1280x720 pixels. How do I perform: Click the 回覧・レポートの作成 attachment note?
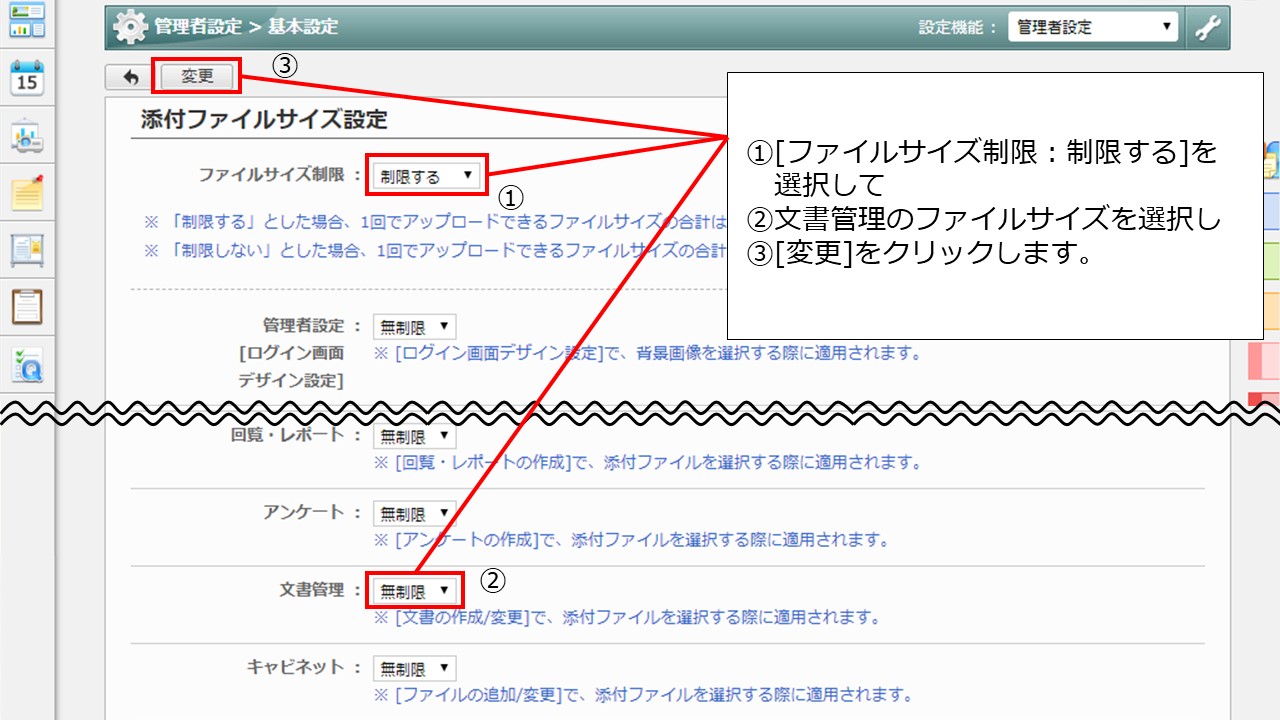pos(647,463)
